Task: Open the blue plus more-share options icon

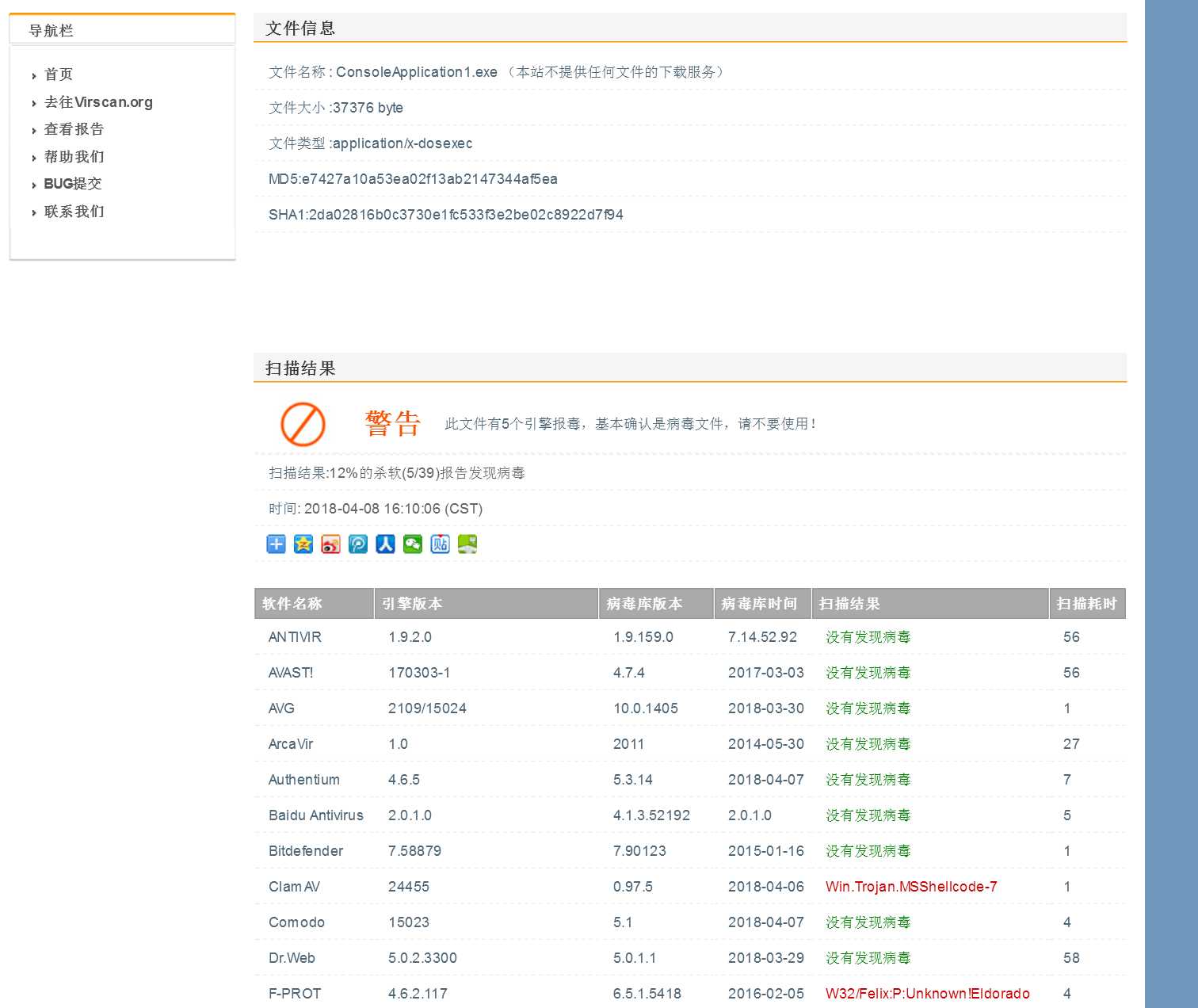Action: [276, 544]
